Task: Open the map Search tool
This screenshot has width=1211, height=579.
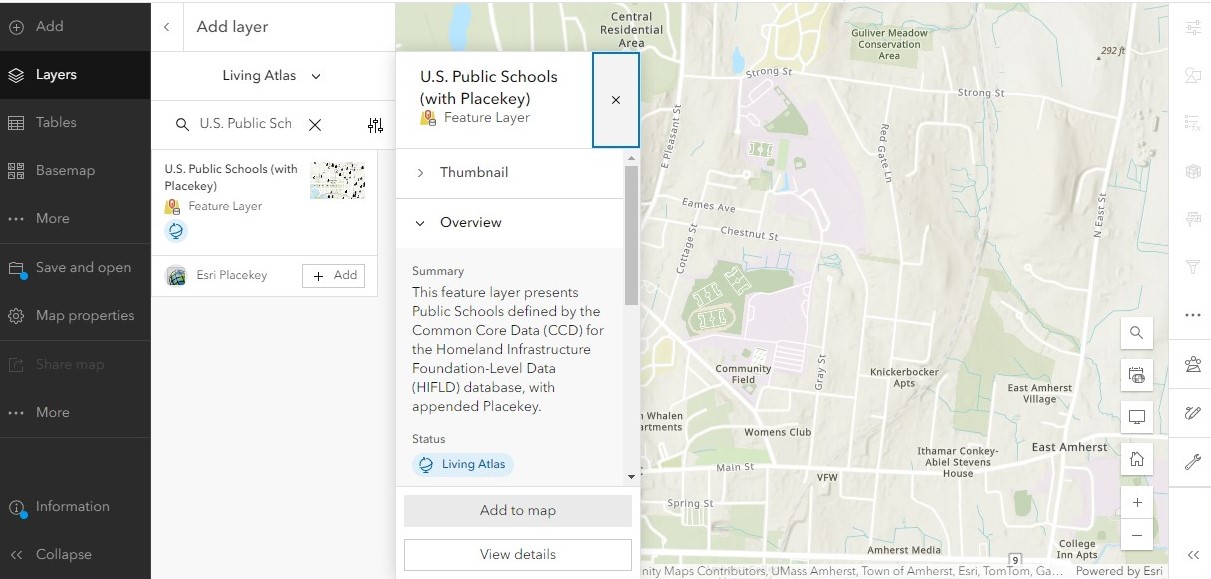Action: click(1137, 333)
